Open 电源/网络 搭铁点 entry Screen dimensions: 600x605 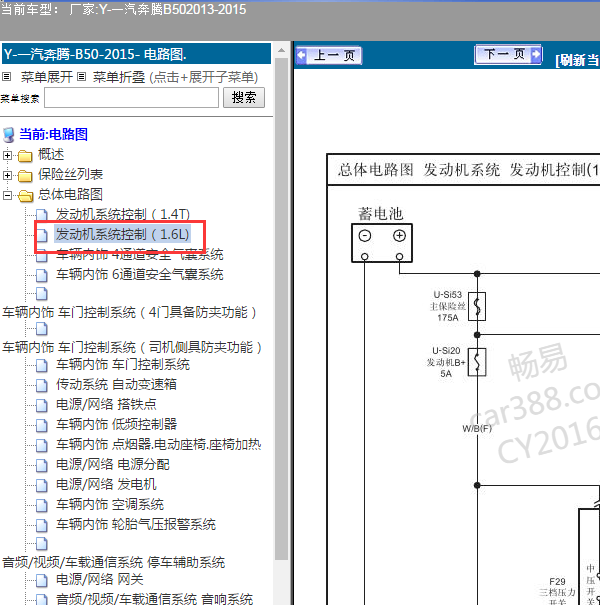pos(106,404)
